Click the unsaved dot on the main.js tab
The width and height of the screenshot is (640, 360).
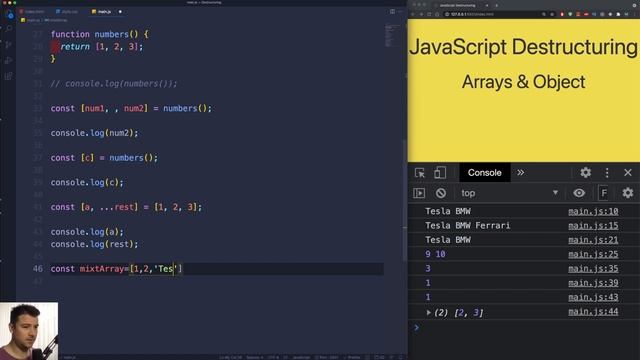[120, 11]
